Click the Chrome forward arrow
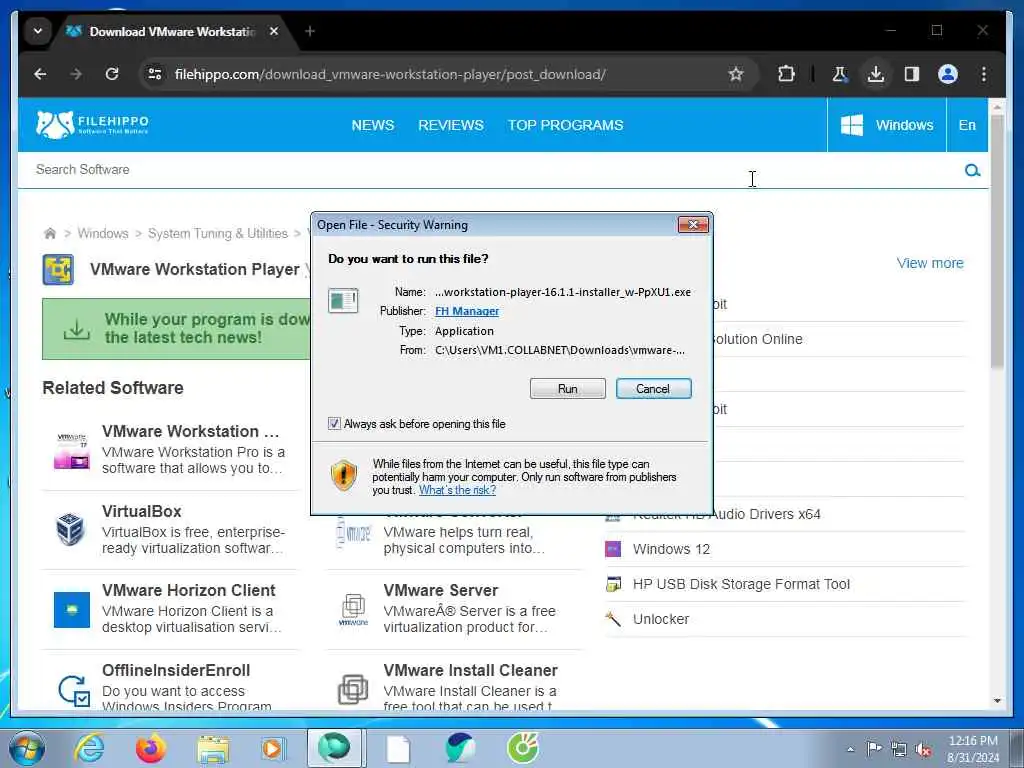The width and height of the screenshot is (1024, 768). point(76,74)
